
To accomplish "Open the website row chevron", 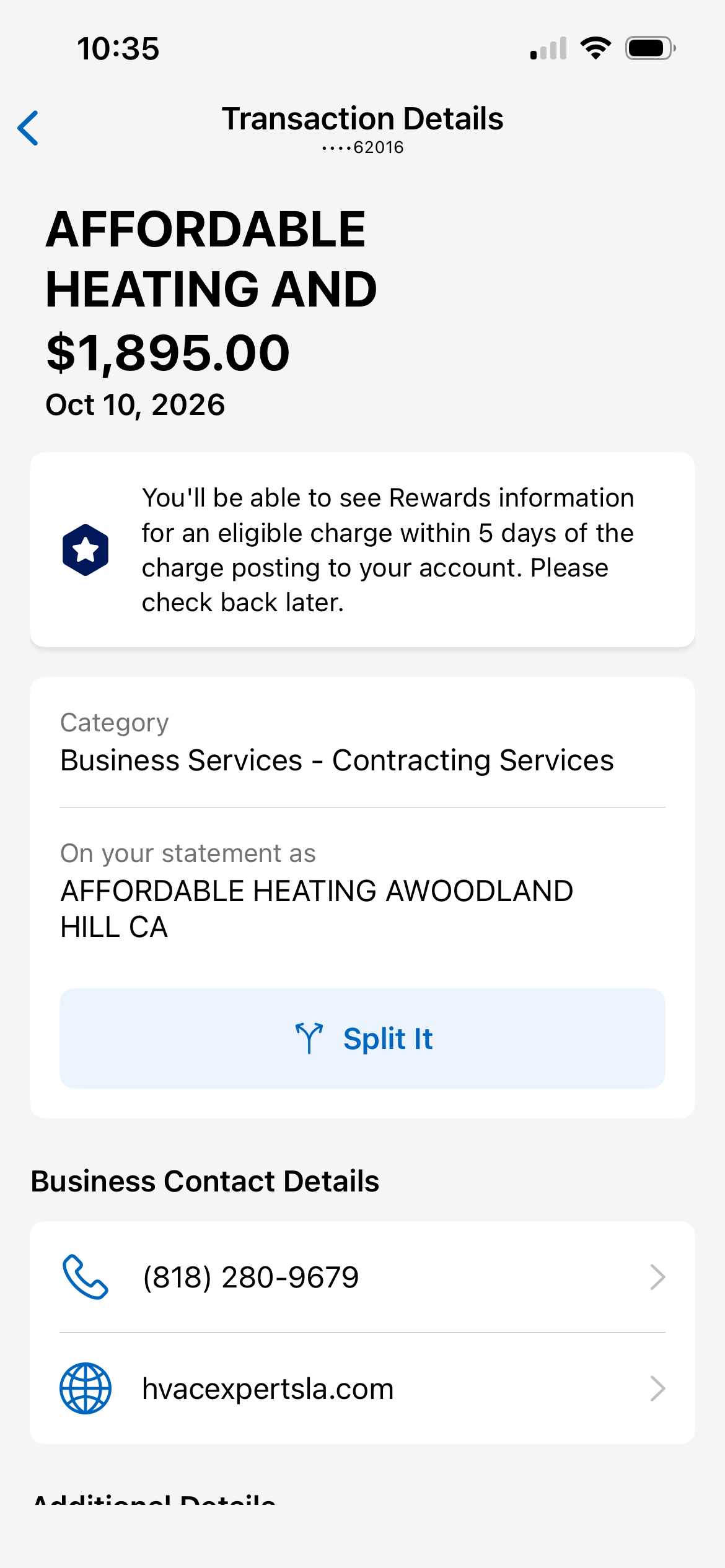I will pos(657,1388).
